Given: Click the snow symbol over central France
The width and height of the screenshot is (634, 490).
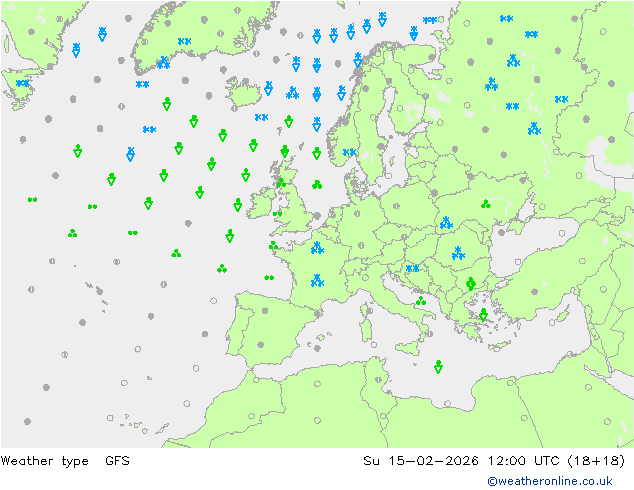Looking at the screenshot, I should 317,280.
